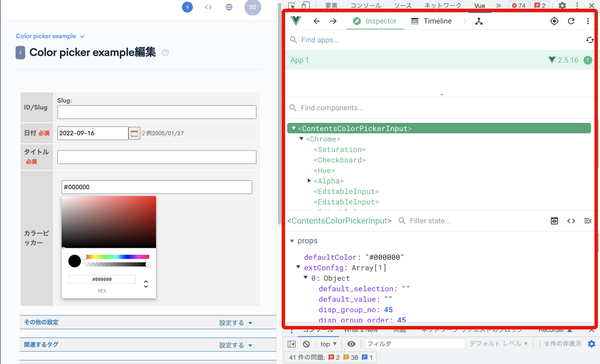Select the Checkboard component

pos(340,160)
